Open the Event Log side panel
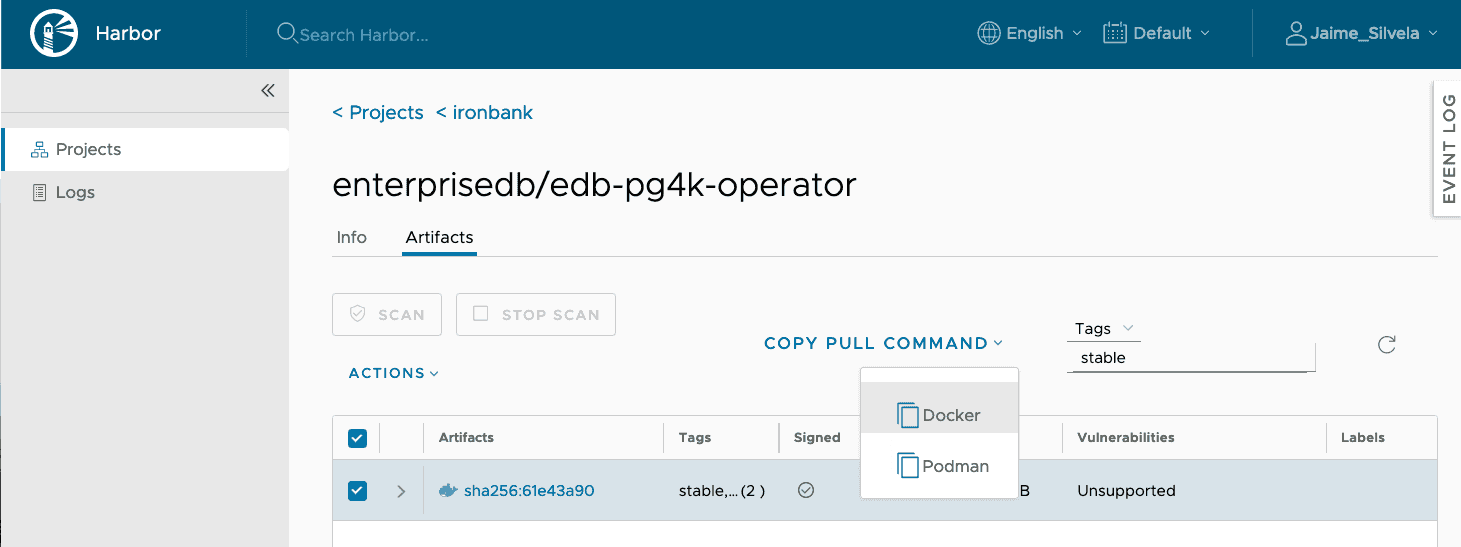This screenshot has width=1461, height=547. (x=1447, y=148)
